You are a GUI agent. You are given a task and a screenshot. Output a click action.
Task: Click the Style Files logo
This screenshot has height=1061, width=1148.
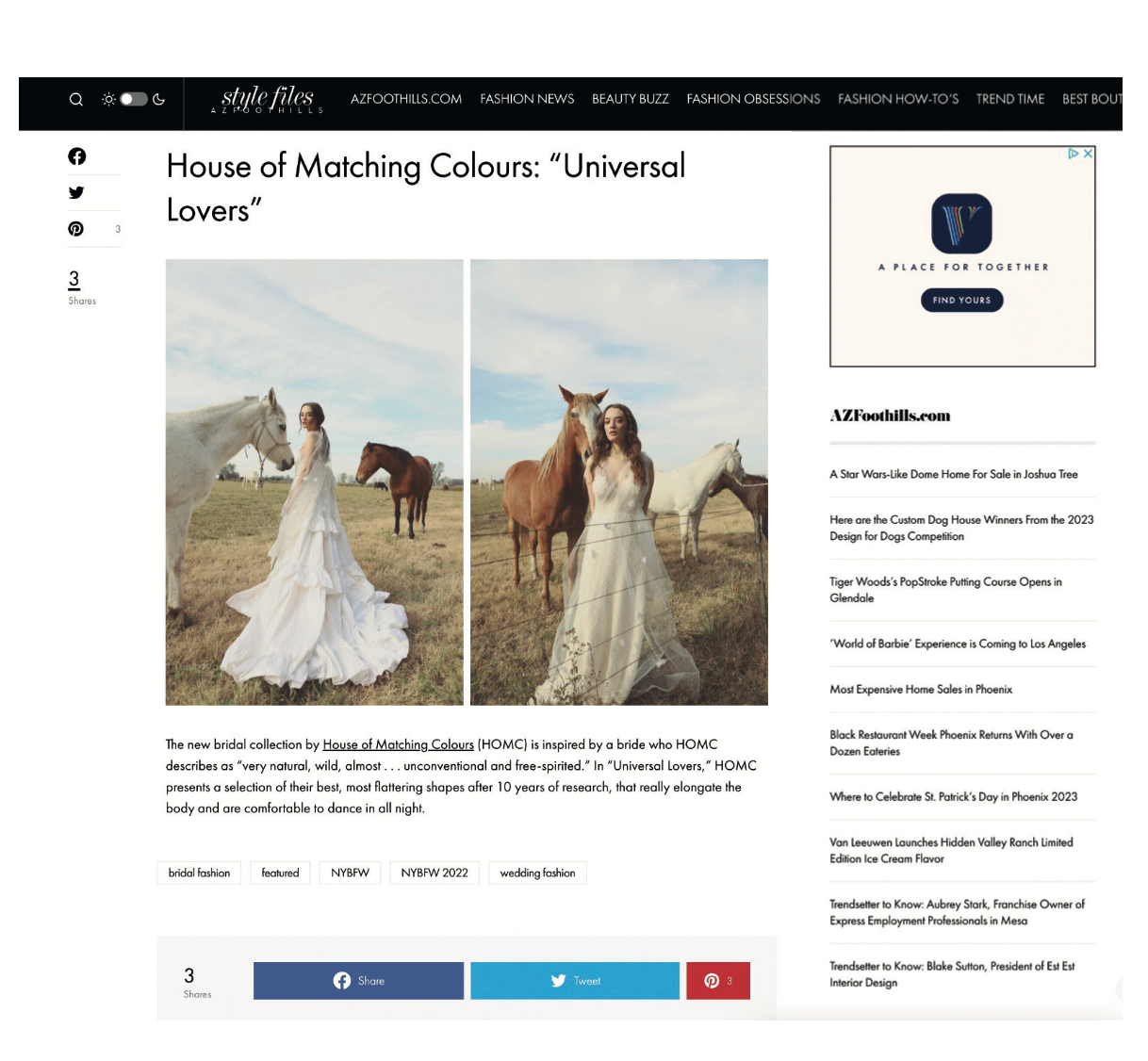(x=267, y=99)
